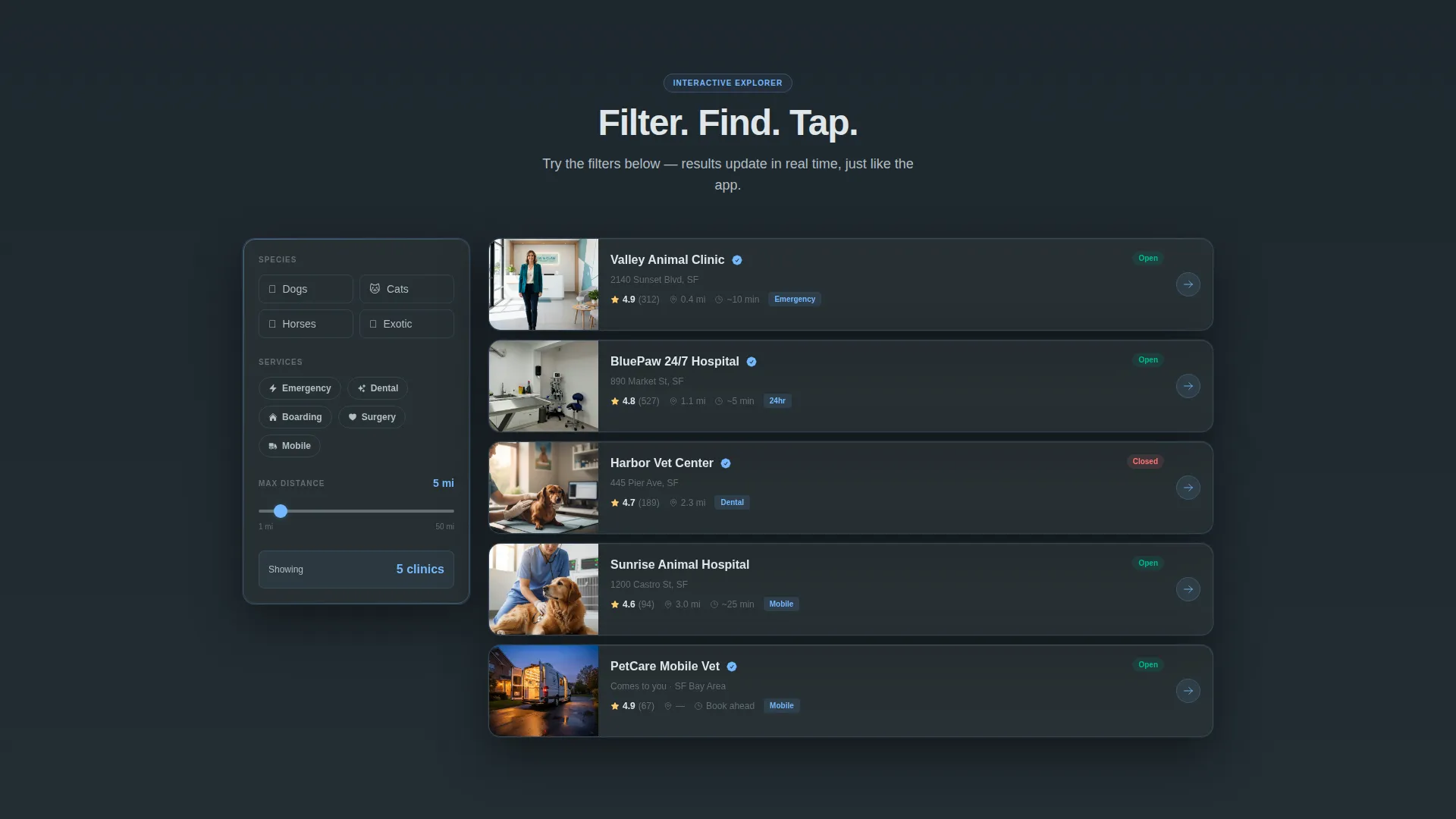Image resolution: width=1456 pixels, height=819 pixels.
Task: Click Harbor Vet Center arrow icon
Action: click(1188, 488)
